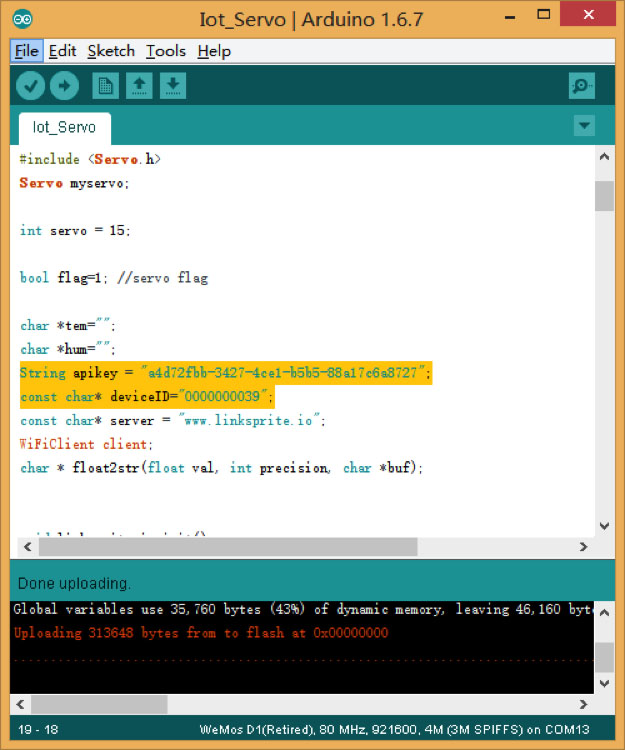
Task: Maximize the Arduino window
Action: [544, 15]
